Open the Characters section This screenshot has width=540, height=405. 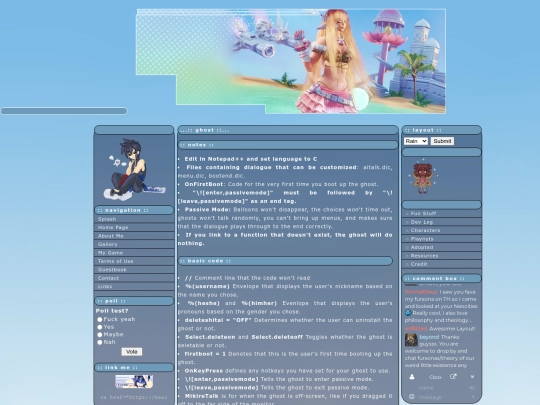pyautogui.click(x=441, y=230)
